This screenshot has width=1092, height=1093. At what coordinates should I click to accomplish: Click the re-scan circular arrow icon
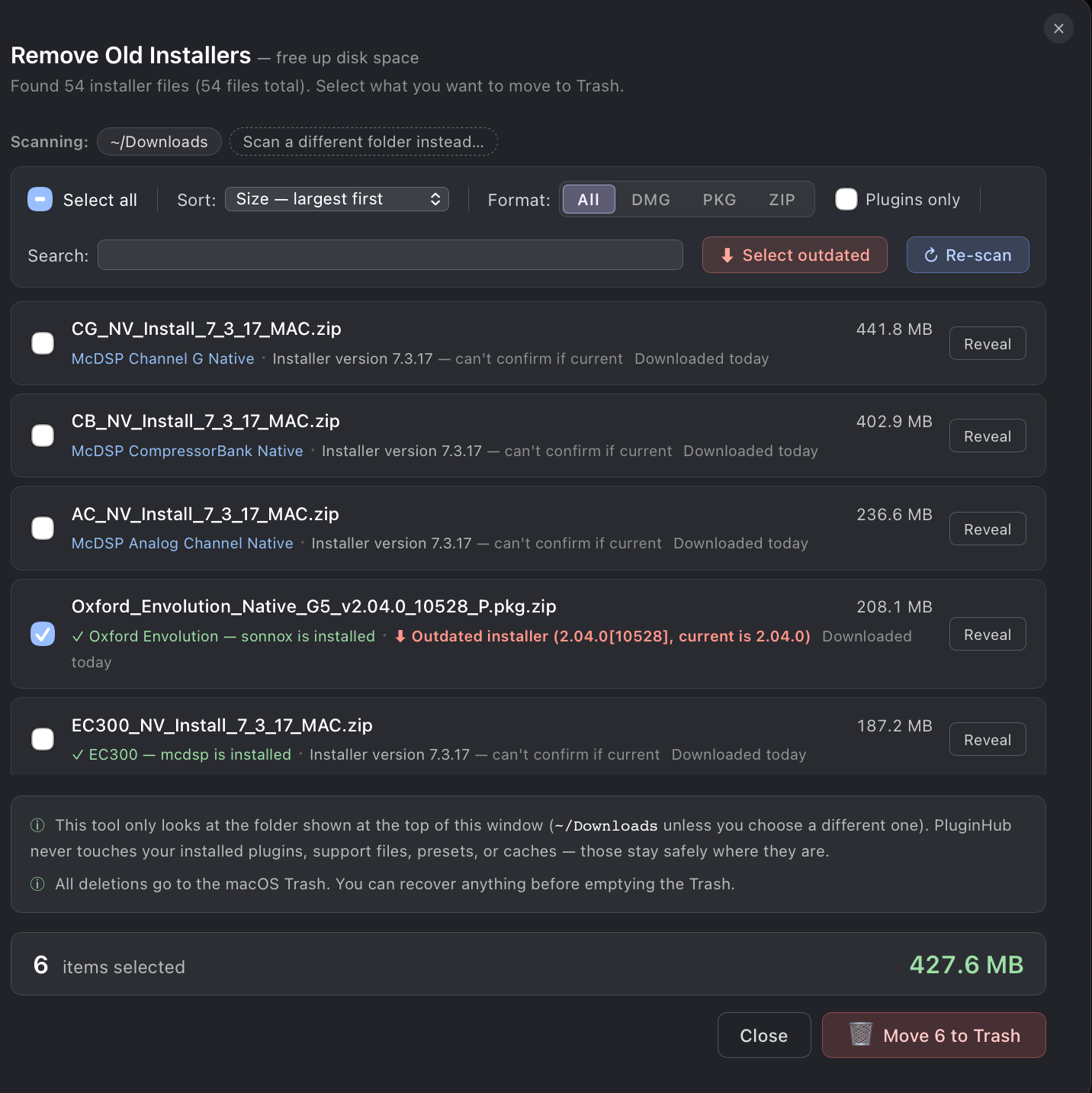(x=931, y=255)
